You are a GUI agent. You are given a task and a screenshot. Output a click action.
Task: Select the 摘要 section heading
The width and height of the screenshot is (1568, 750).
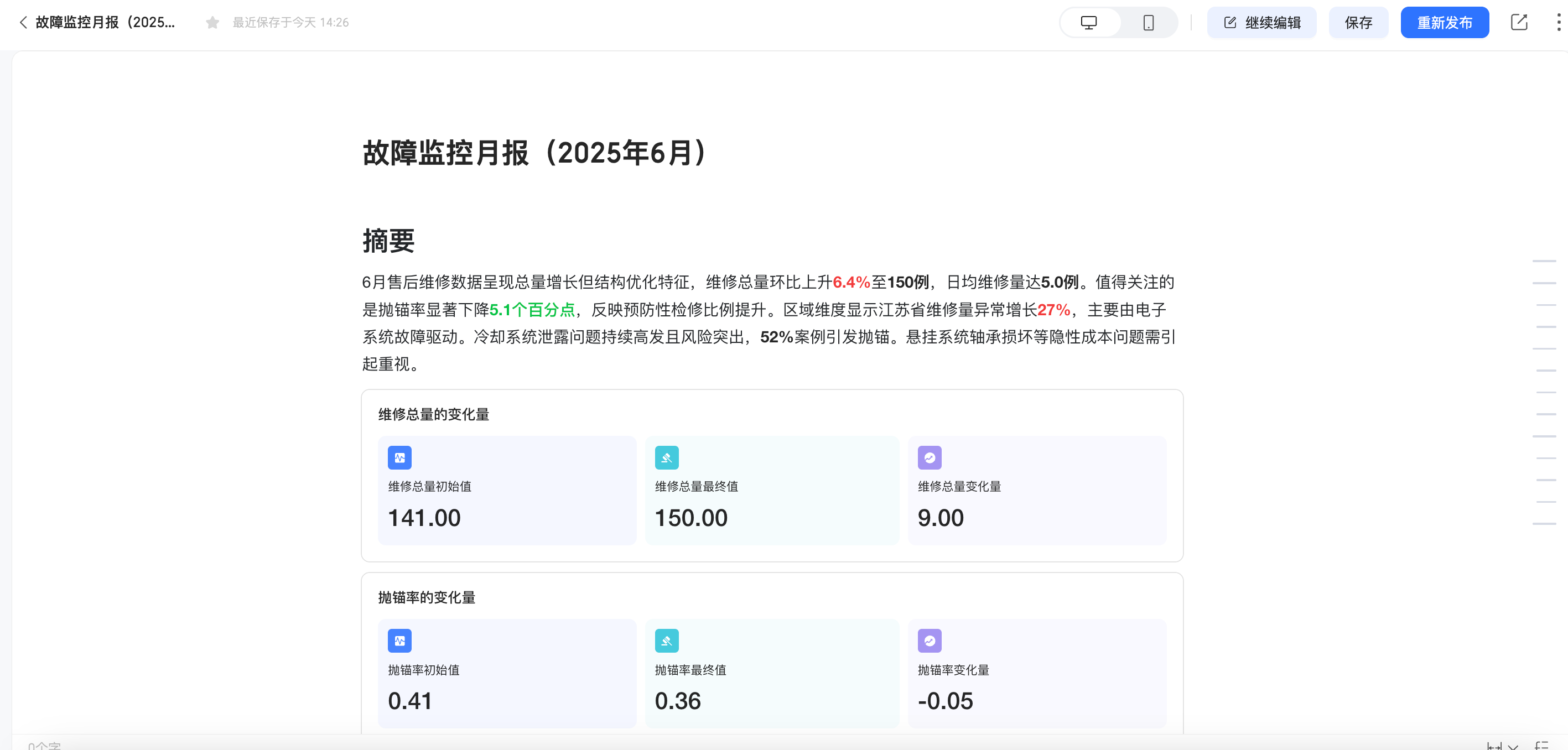tap(388, 241)
